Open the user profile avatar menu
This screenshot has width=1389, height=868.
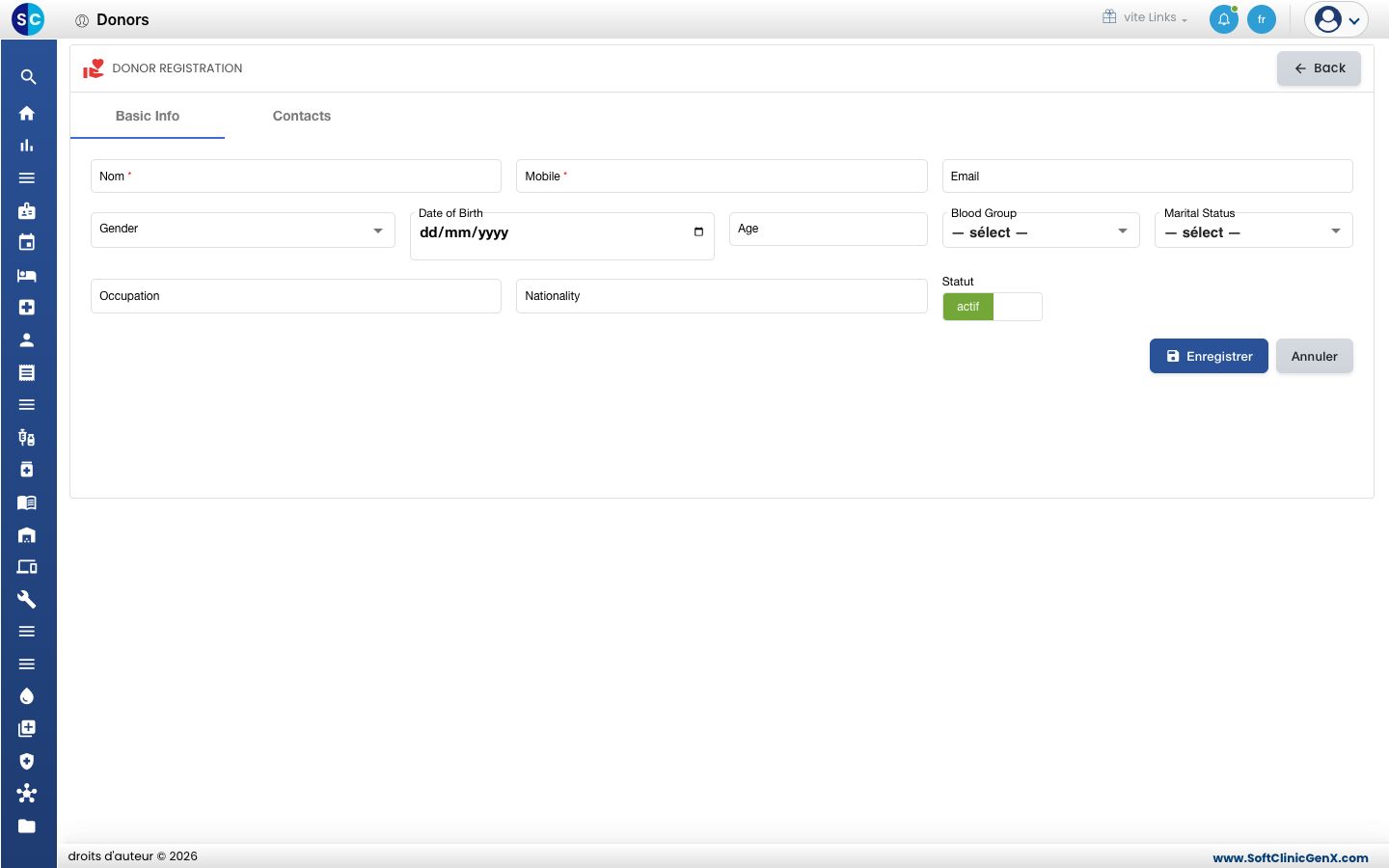pos(1336,19)
